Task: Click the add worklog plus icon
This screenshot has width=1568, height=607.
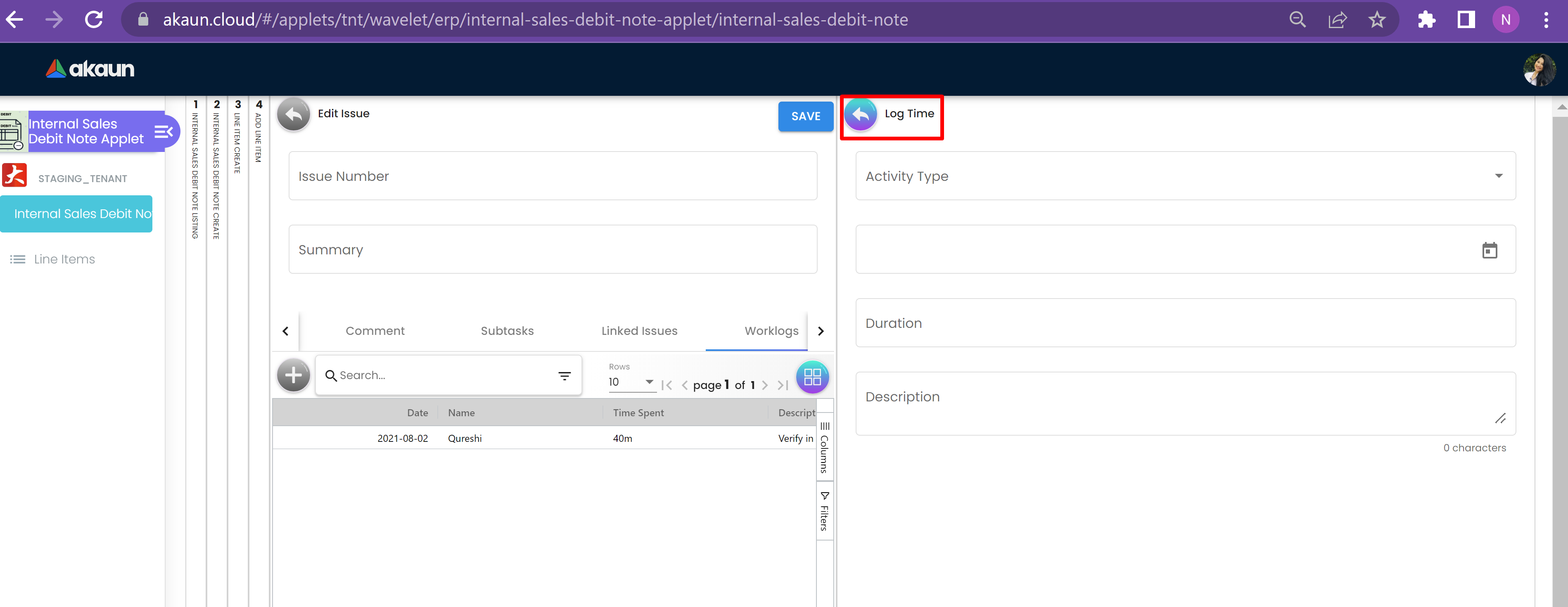Action: (293, 375)
